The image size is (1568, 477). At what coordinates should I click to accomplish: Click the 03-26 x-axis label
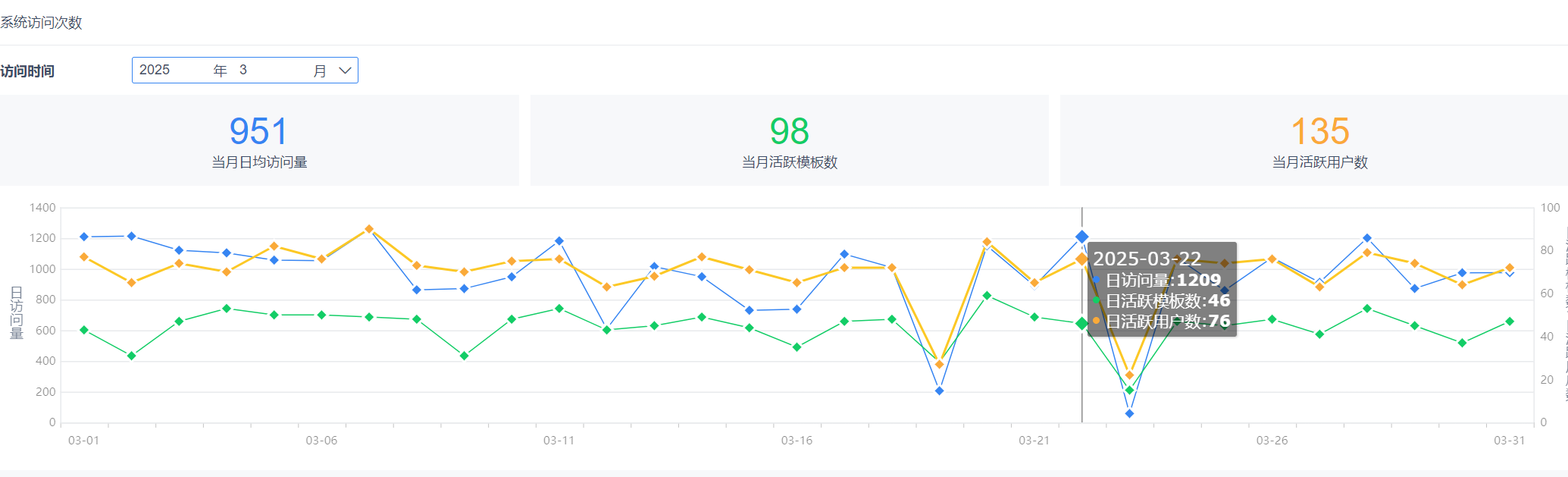pos(1272,441)
